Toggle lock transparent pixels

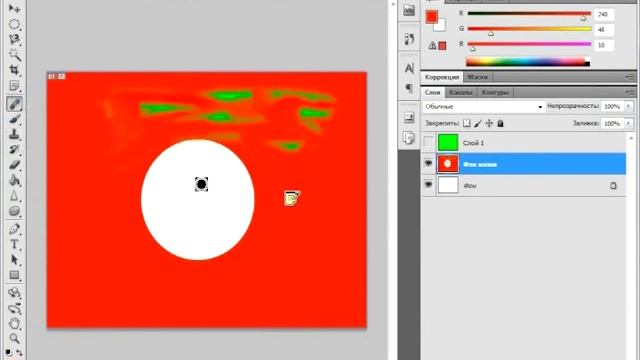coord(467,123)
